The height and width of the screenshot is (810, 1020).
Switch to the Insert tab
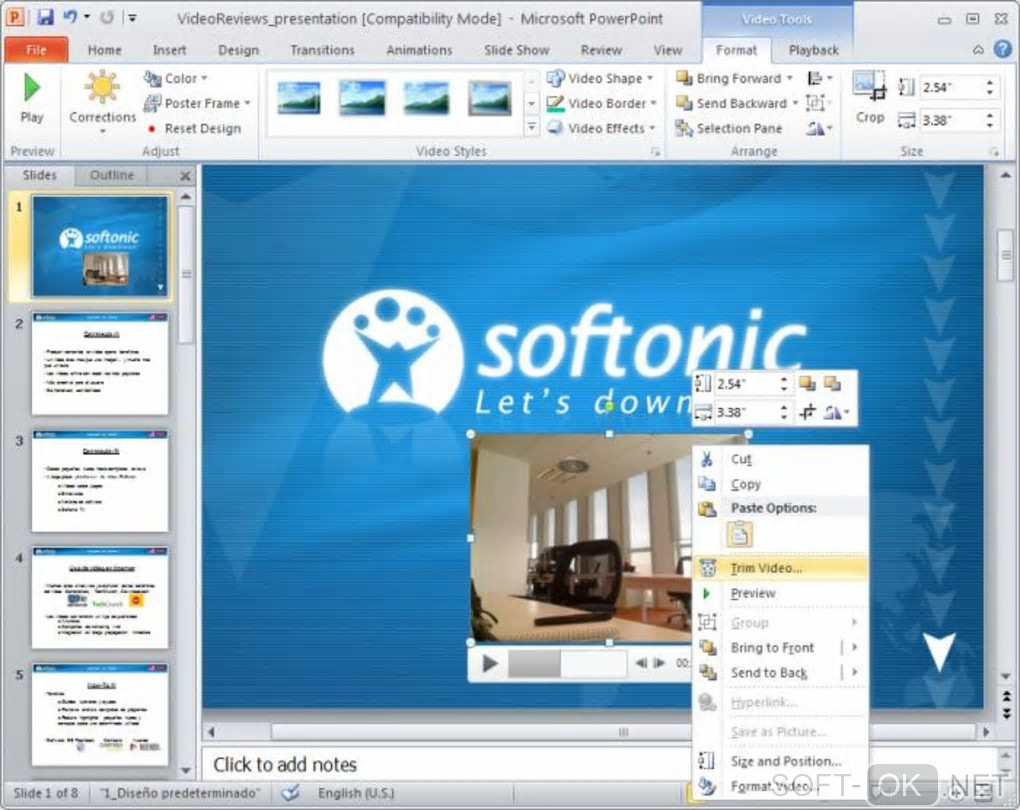click(169, 50)
